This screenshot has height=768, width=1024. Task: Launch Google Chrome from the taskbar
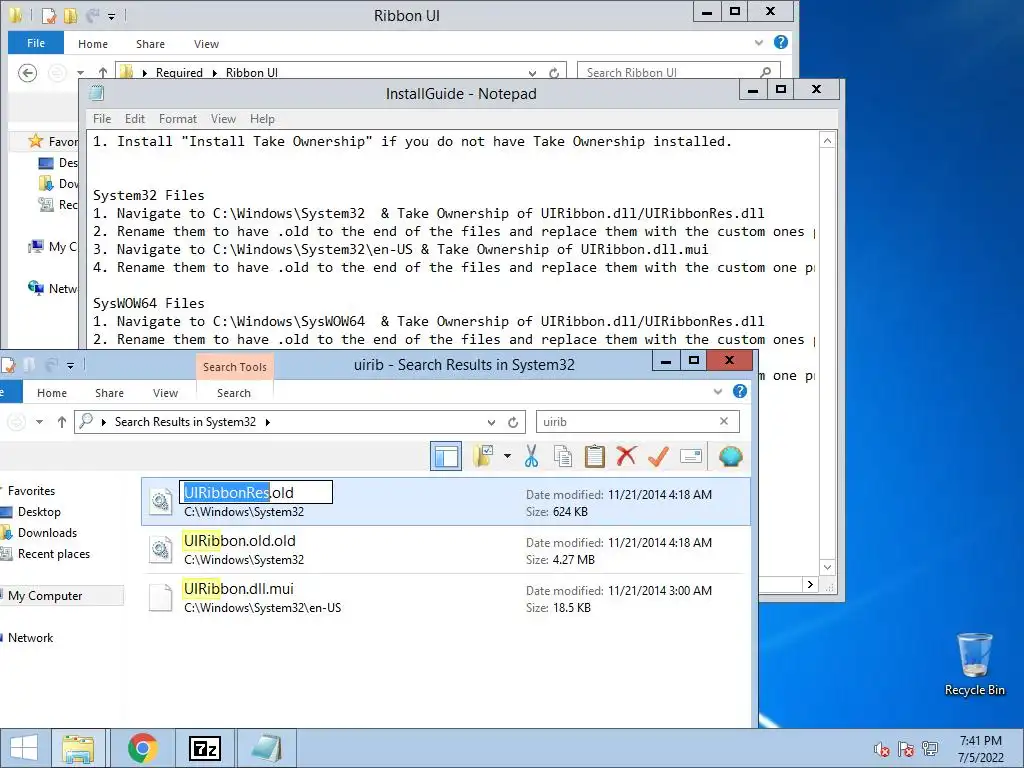(x=142, y=748)
